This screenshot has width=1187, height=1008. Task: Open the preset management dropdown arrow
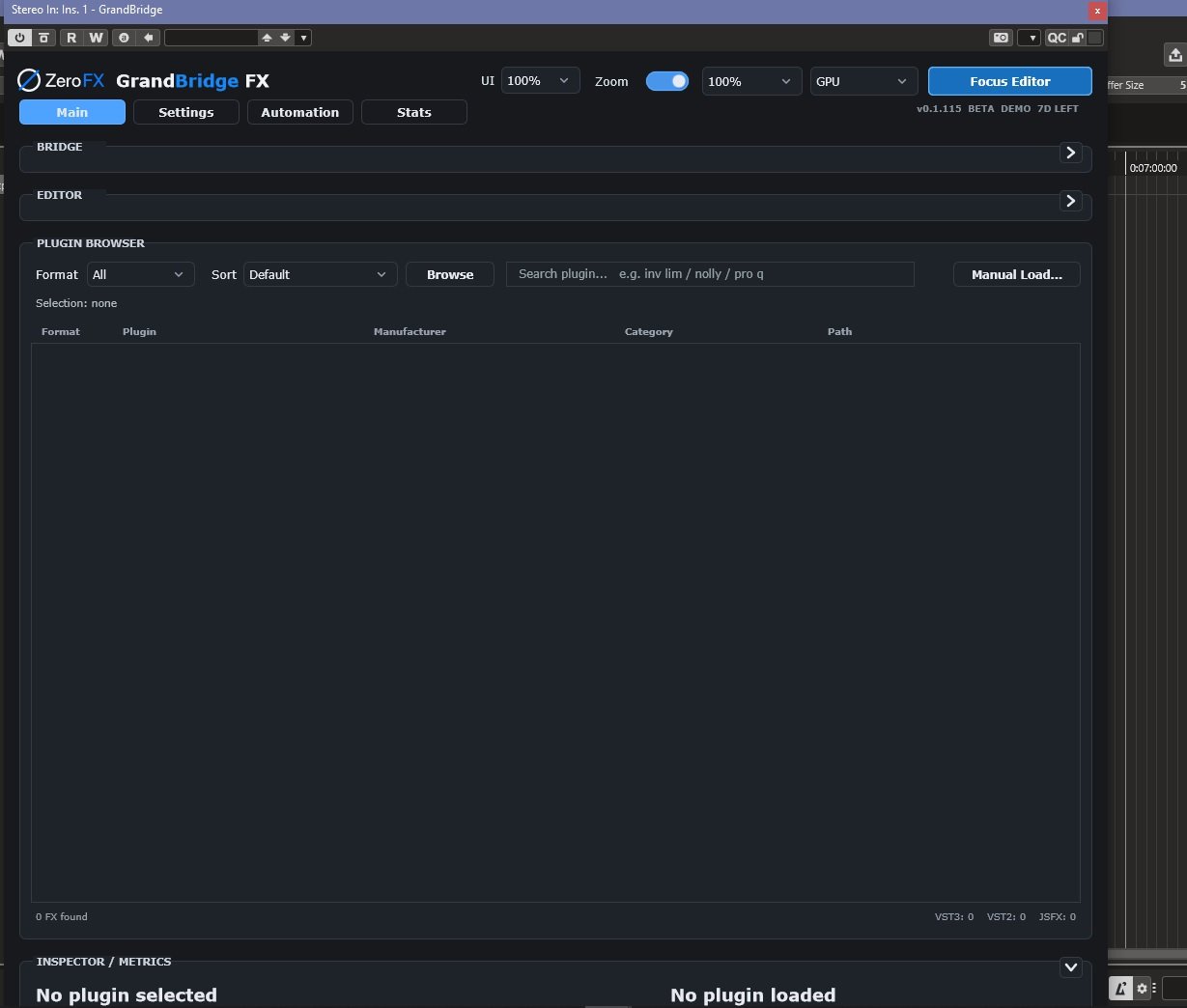tap(303, 38)
